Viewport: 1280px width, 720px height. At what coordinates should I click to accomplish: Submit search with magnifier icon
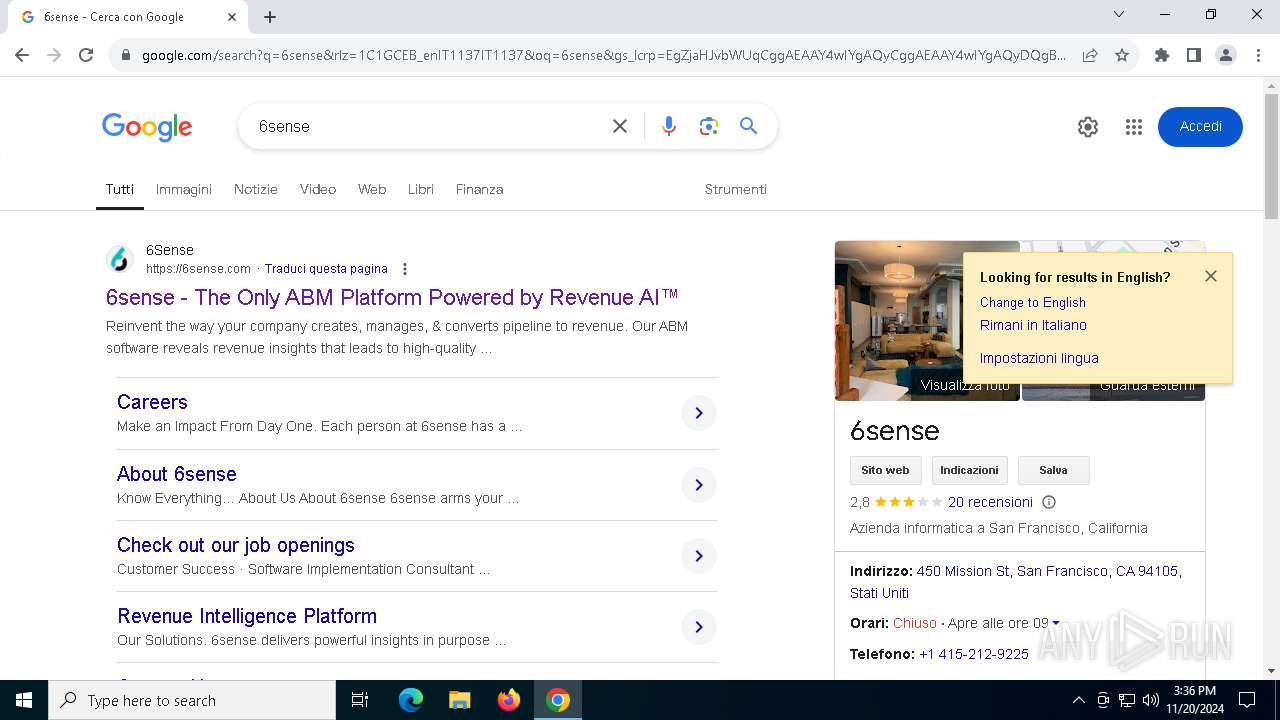[748, 126]
